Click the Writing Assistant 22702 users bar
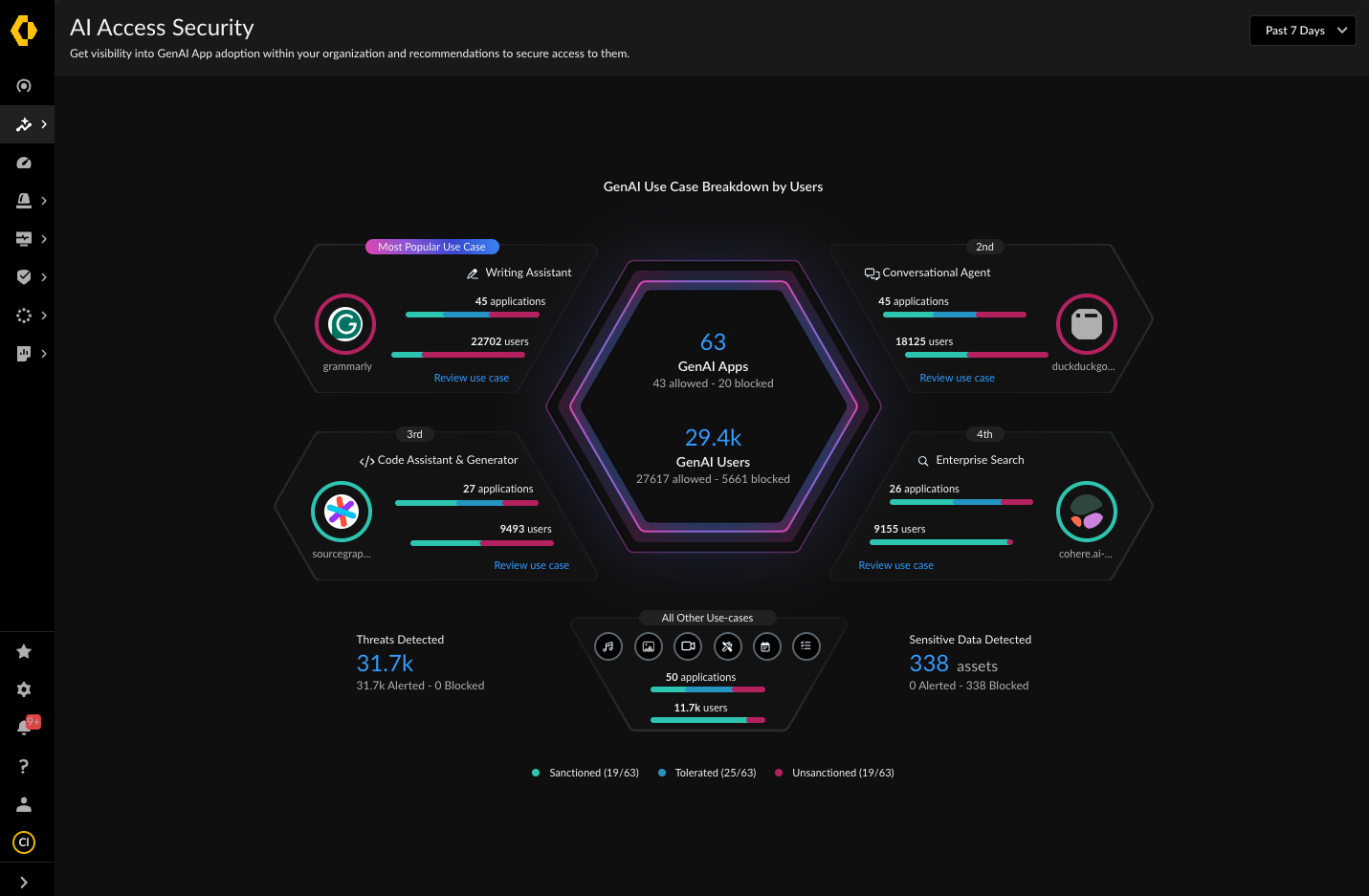The image size is (1369, 896). [x=458, y=355]
